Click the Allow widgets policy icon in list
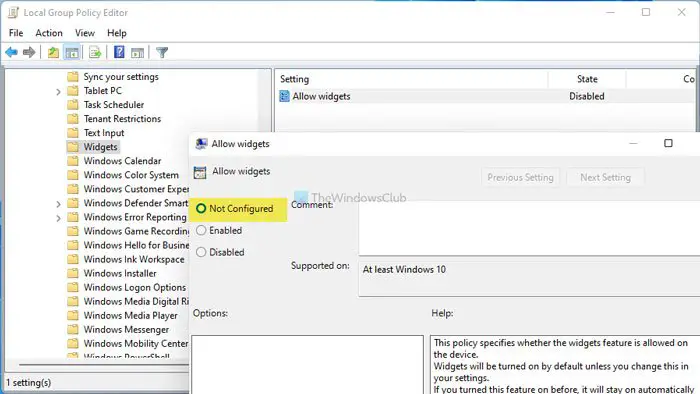The width and height of the screenshot is (700, 394). [x=284, y=96]
